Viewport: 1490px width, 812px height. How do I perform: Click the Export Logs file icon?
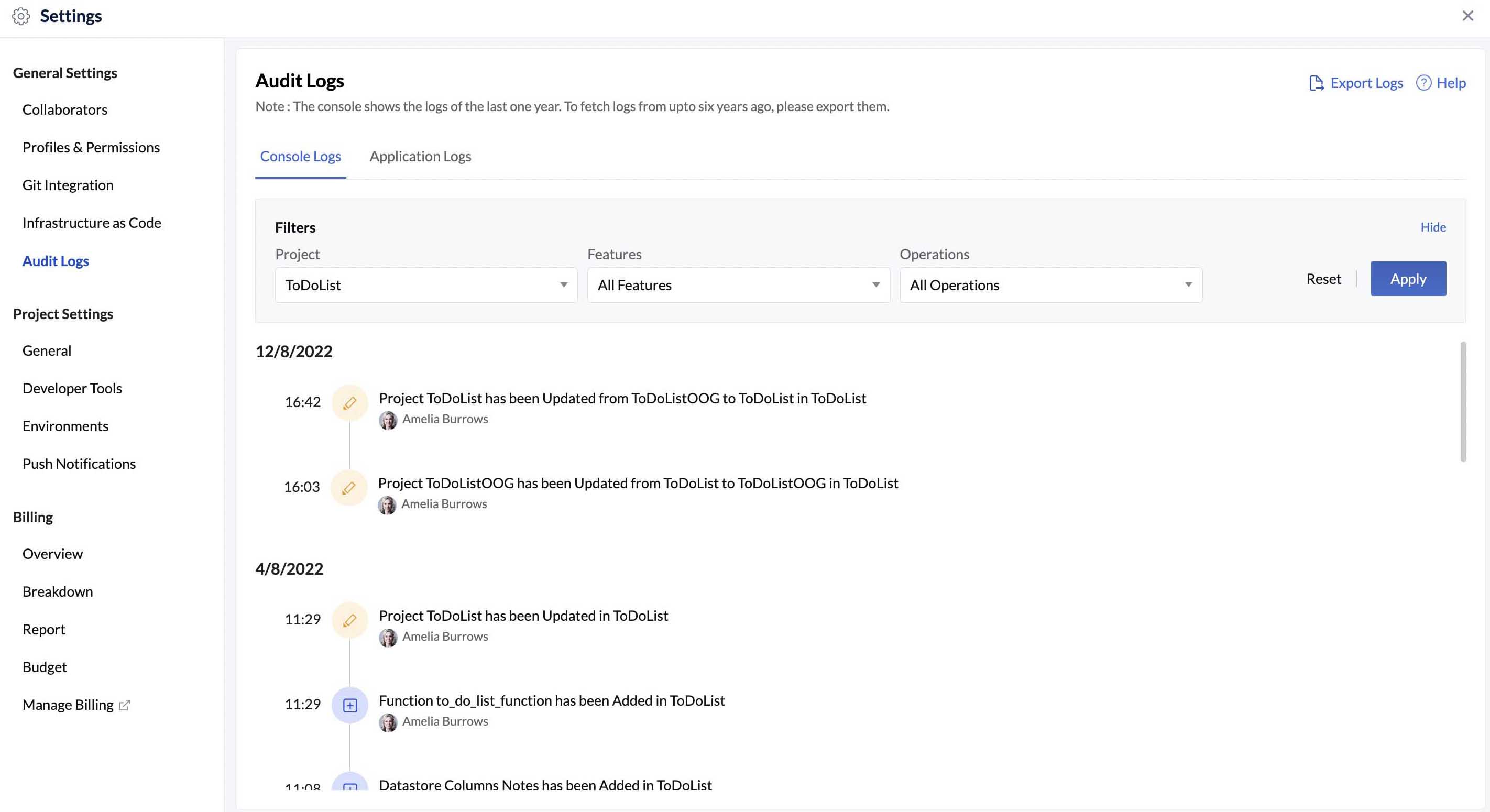point(1316,83)
